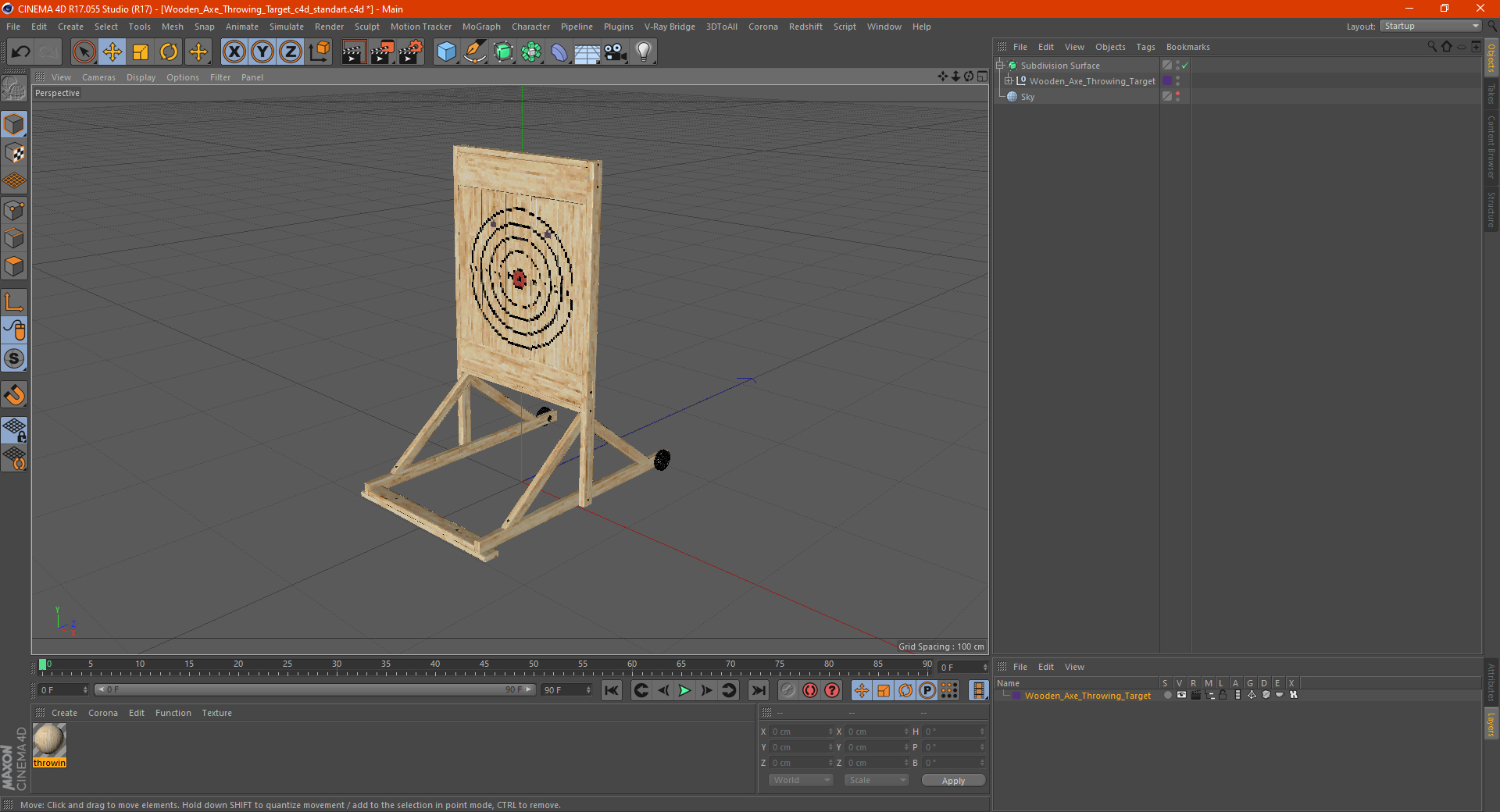Viewport: 1500px width, 812px height.
Task: Collapse Subdivision Surface tree item
Action: [x=1000, y=66]
